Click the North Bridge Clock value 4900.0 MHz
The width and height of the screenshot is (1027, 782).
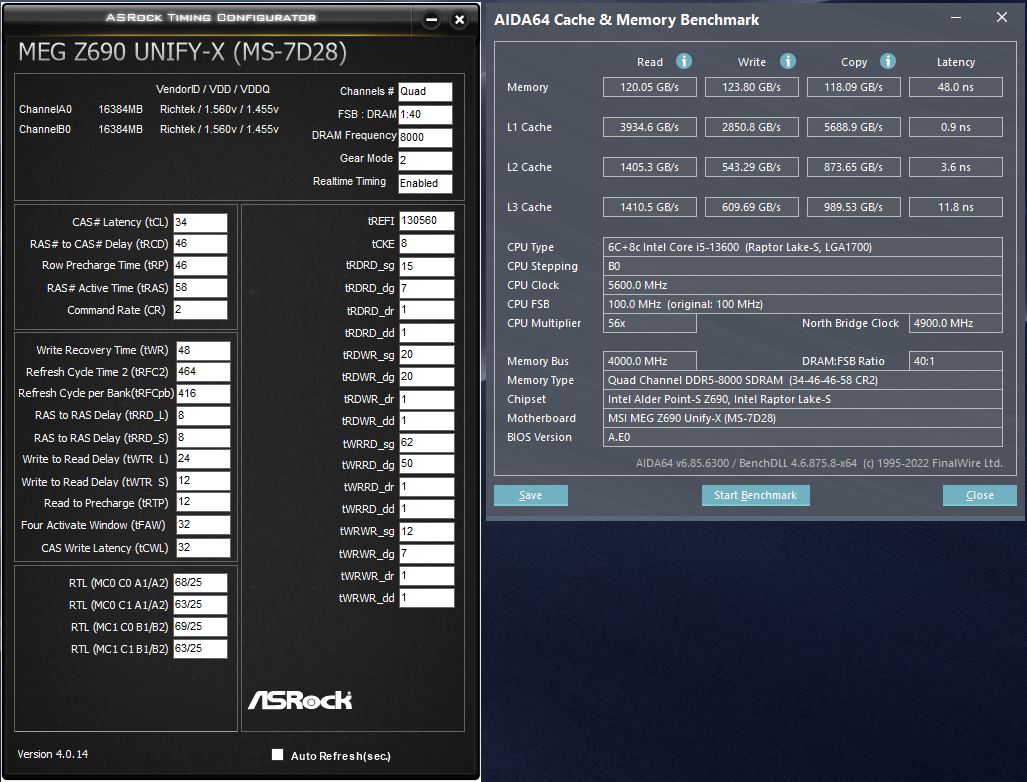[x=956, y=323]
